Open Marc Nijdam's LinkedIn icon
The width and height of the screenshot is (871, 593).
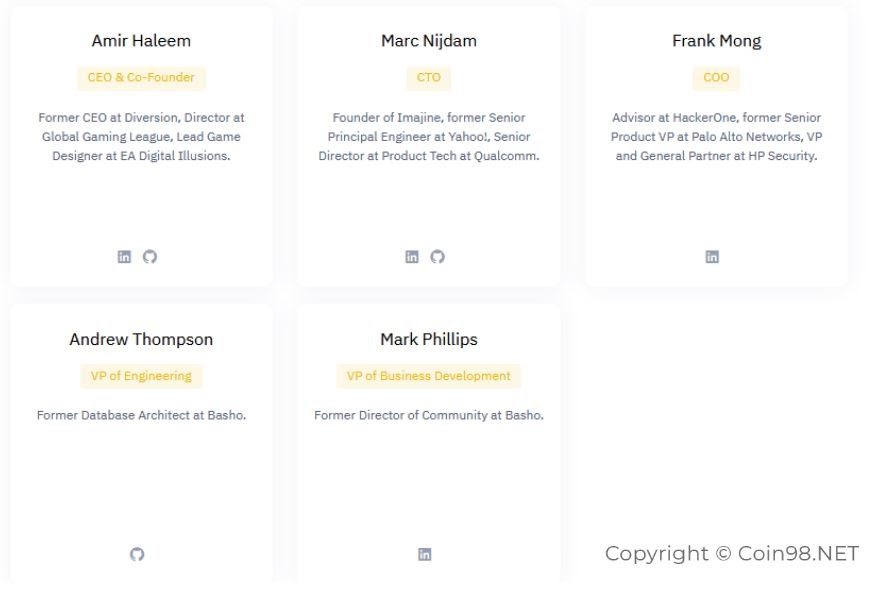click(x=412, y=257)
